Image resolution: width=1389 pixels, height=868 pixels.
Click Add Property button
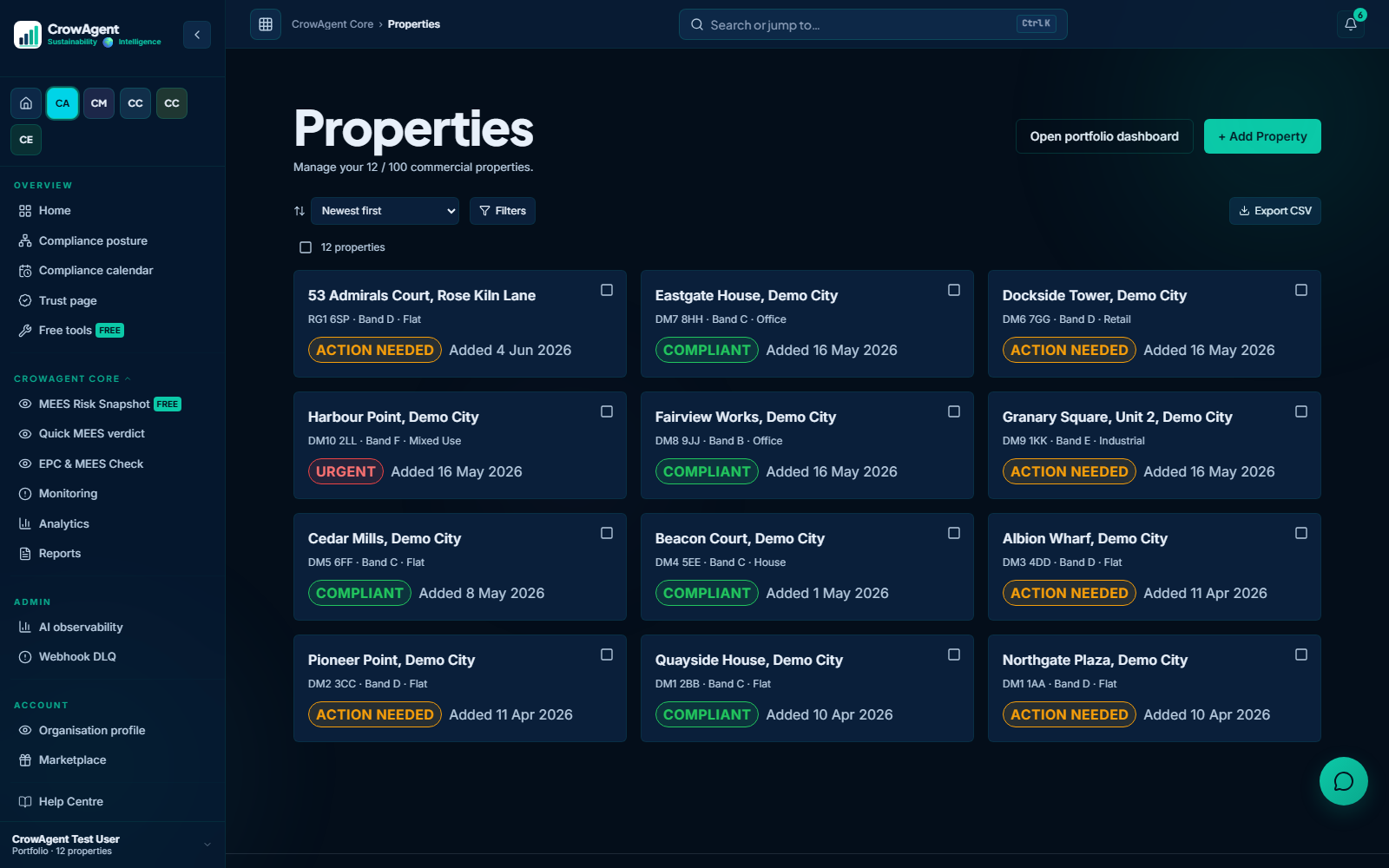pos(1262,136)
